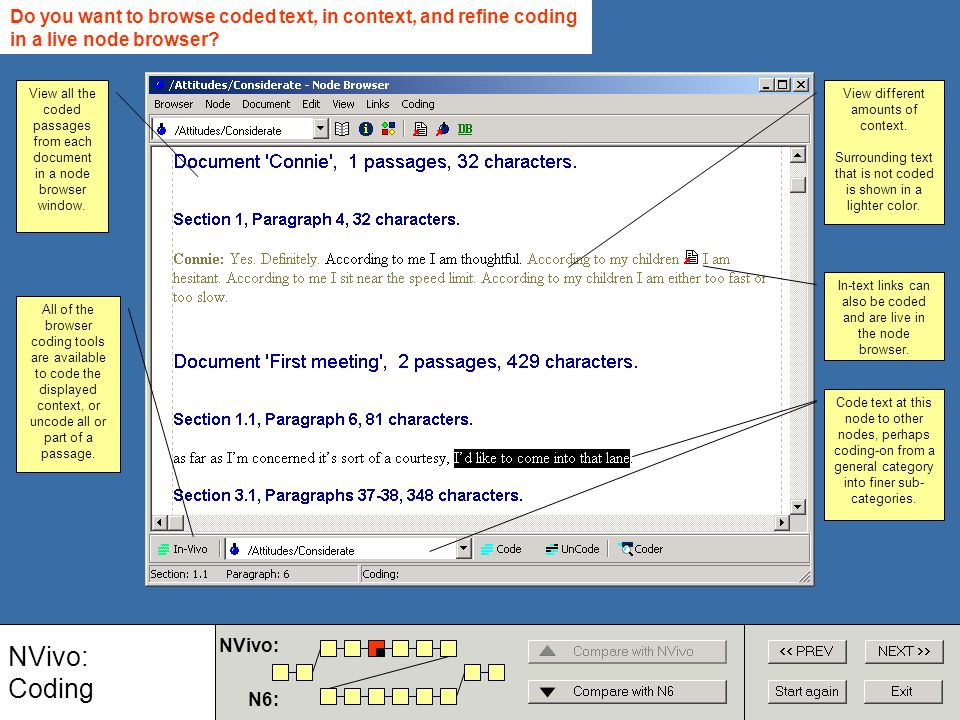Click heading "Document 'Connie', 1 passages, 32 characters."
Image resolution: width=960 pixels, height=720 pixels.
pos(375,162)
